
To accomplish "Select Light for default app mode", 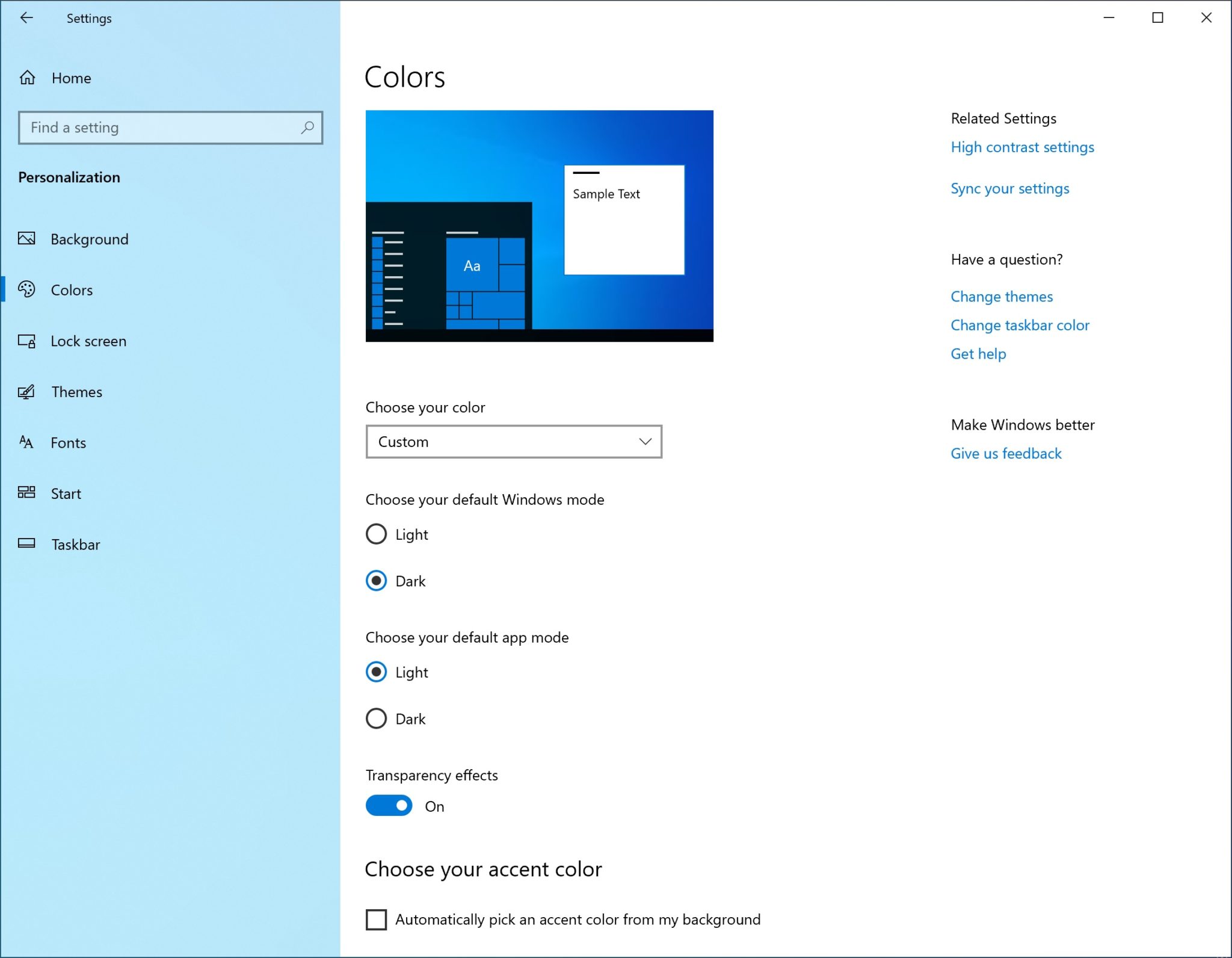I will [378, 672].
